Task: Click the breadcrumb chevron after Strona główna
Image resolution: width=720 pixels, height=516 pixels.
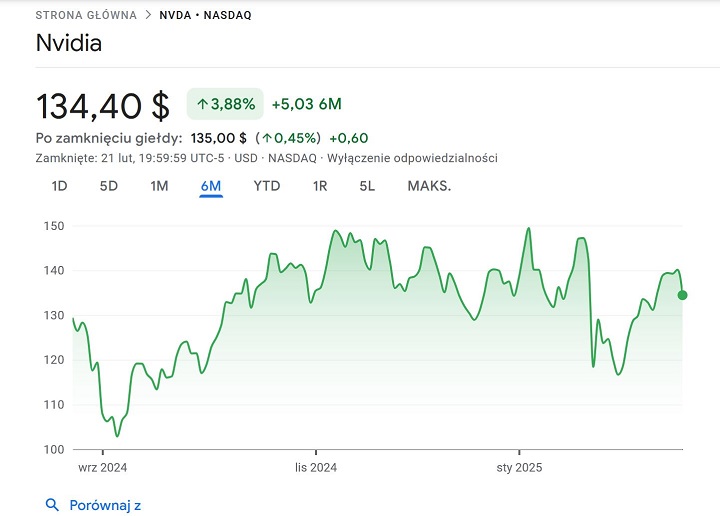Action: coord(148,16)
